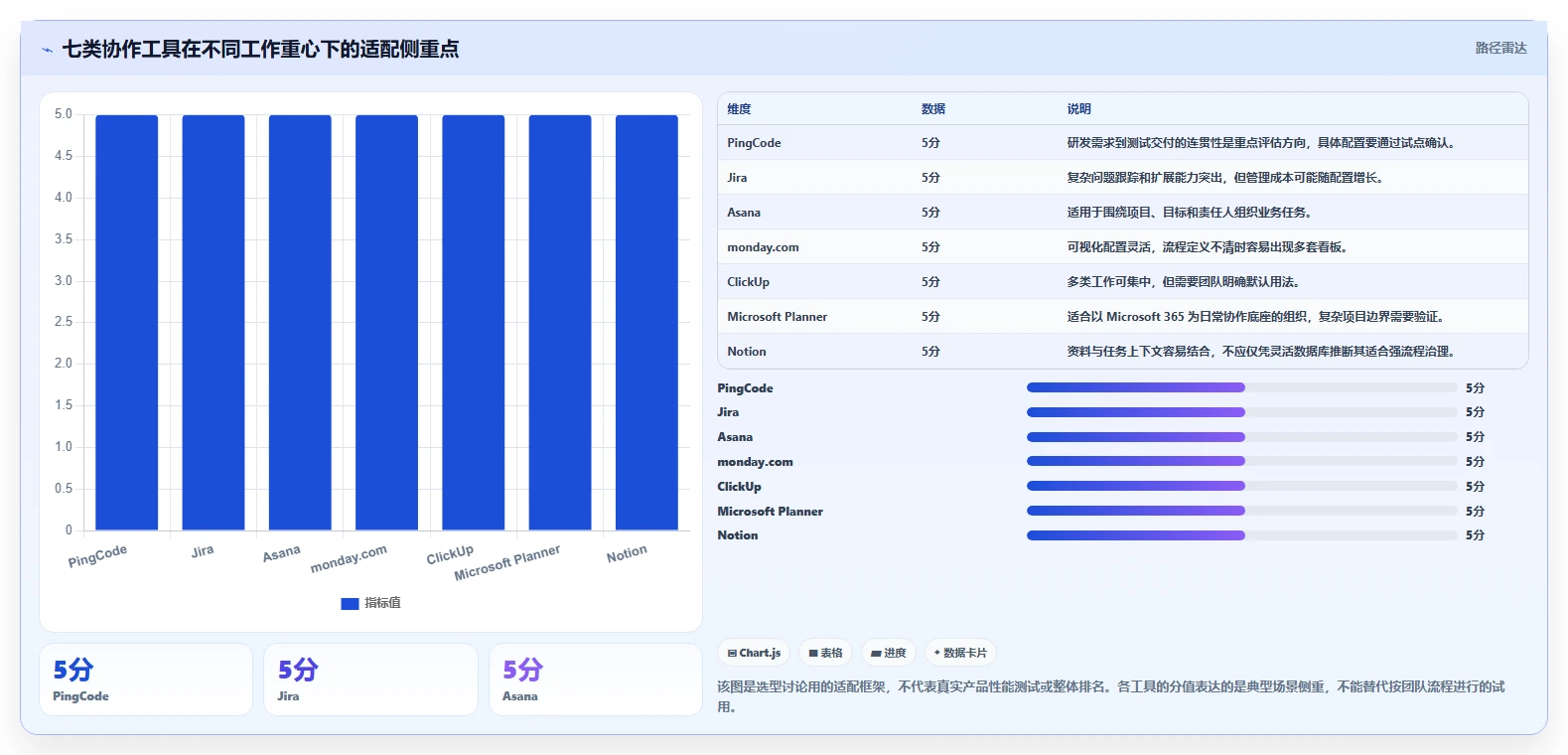
Task: Click the Jira bar in the chart
Action: 214,323
